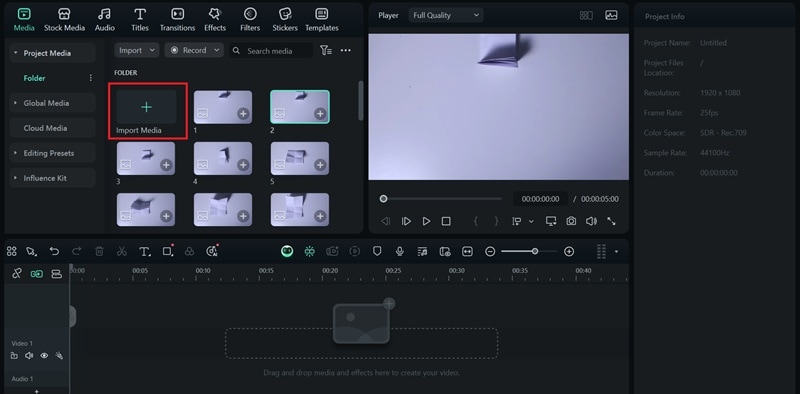Take a snapshot with camera icon
The height and width of the screenshot is (394, 800).
(x=571, y=221)
